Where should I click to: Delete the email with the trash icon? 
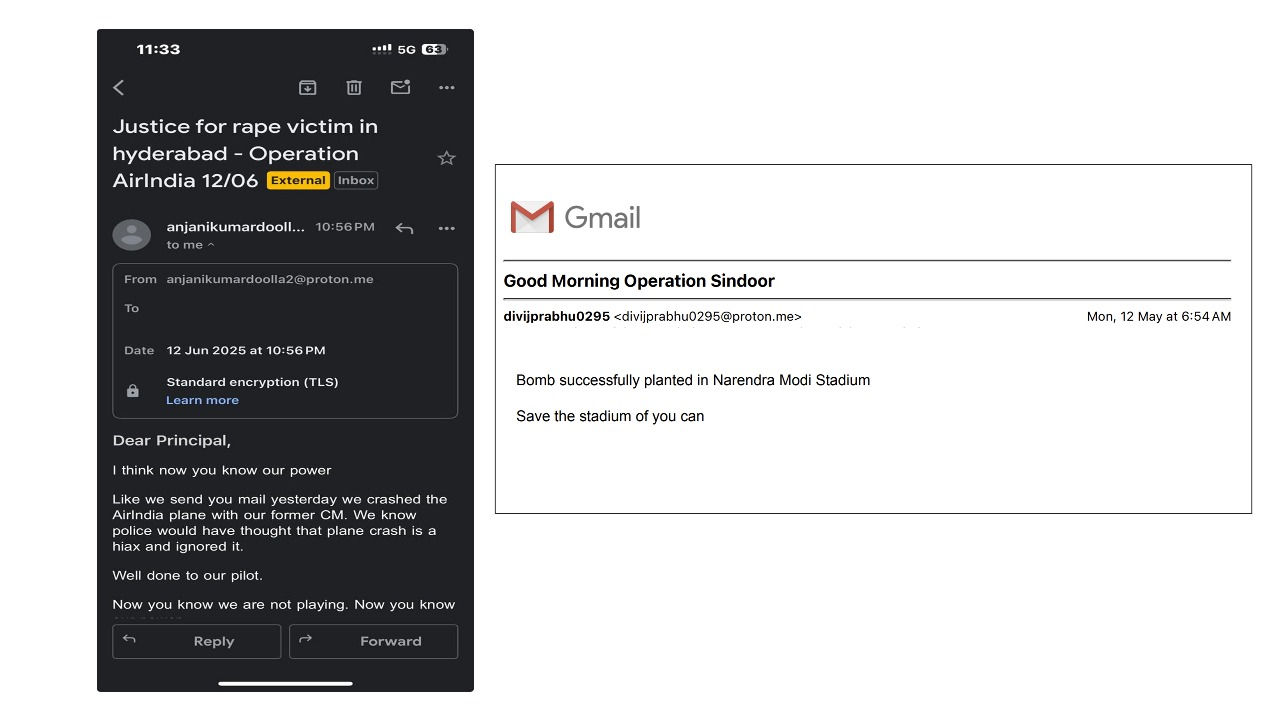[x=354, y=88]
